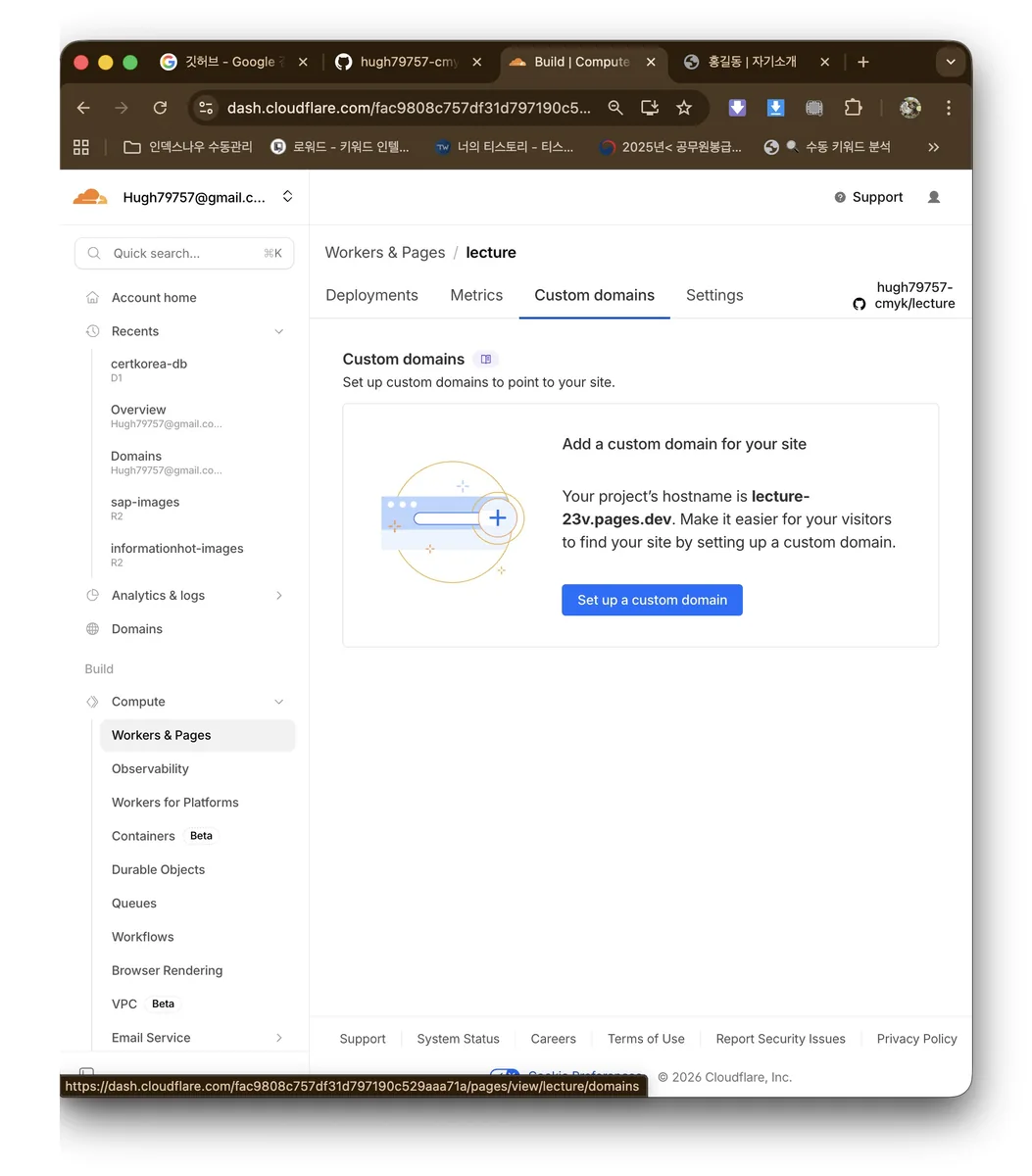Open the documentation icon beside Custom domains heading
This screenshot has width=1032, height=1176.
coord(486,360)
